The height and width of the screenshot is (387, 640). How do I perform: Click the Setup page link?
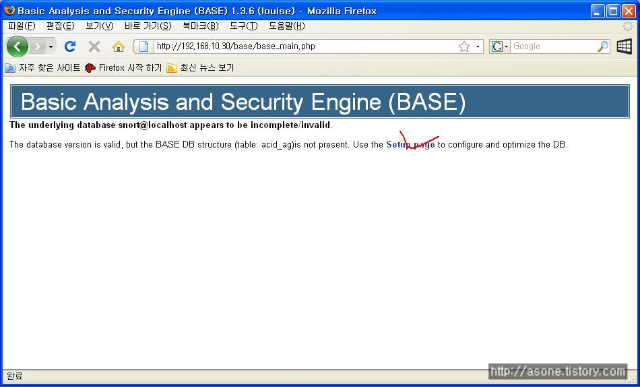410,145
